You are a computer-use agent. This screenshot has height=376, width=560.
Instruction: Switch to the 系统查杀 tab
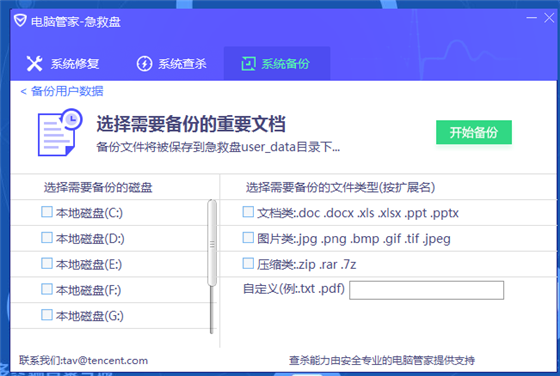point(171,64)
